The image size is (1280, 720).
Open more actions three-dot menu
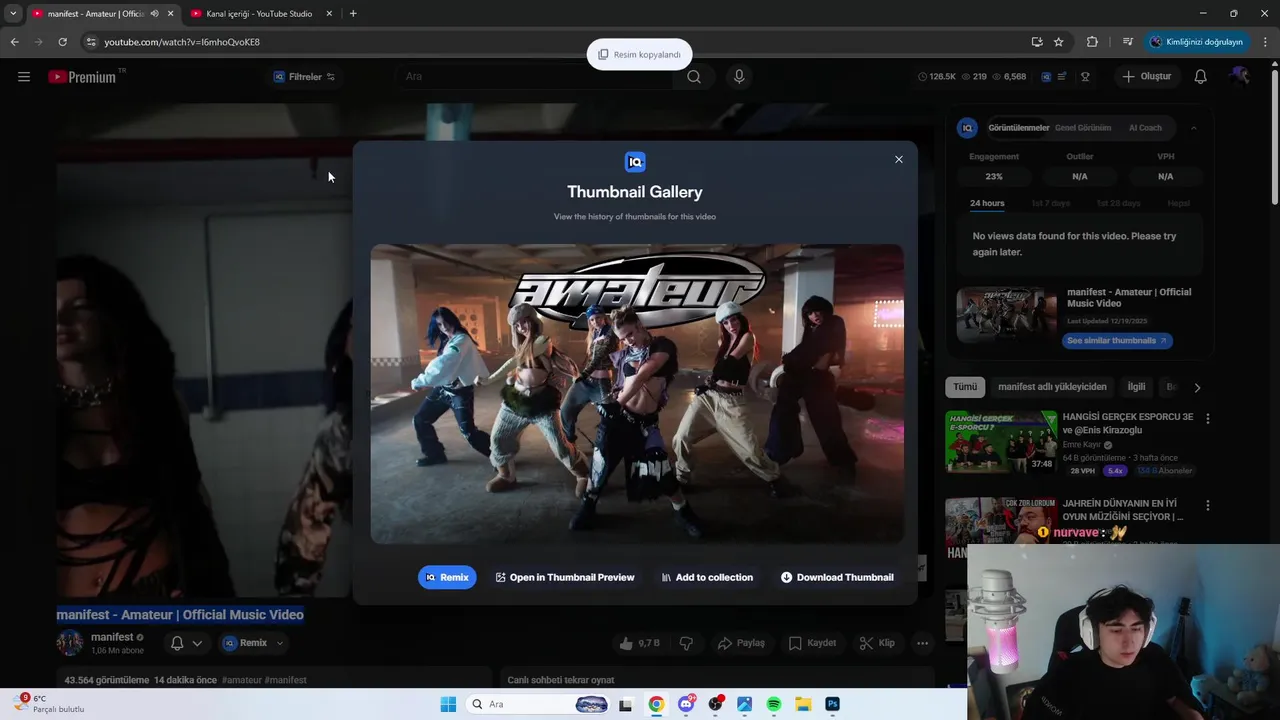pos(922,643)
